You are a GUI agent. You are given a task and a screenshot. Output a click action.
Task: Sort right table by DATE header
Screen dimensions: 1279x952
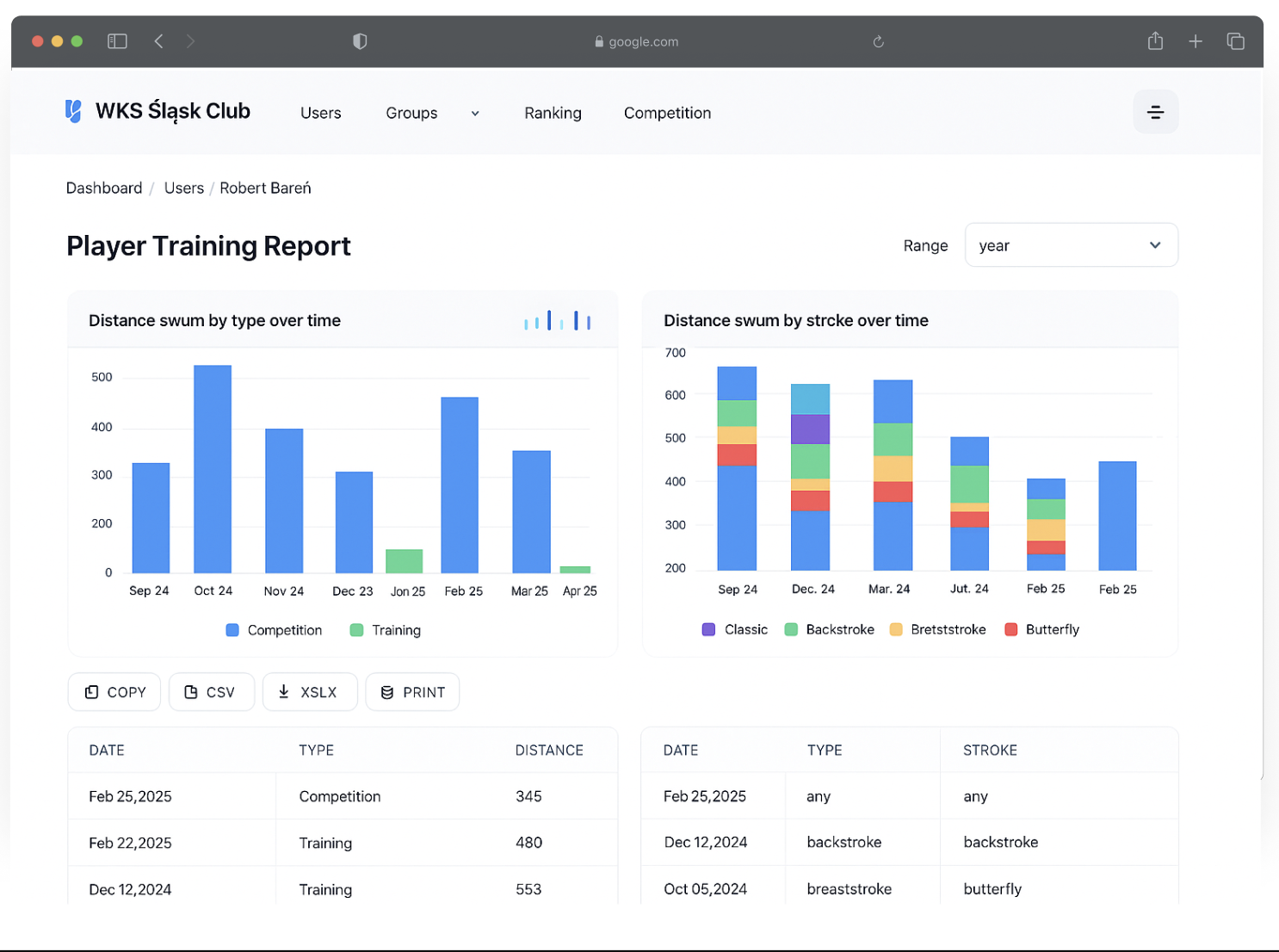click(x=681, y=750)
